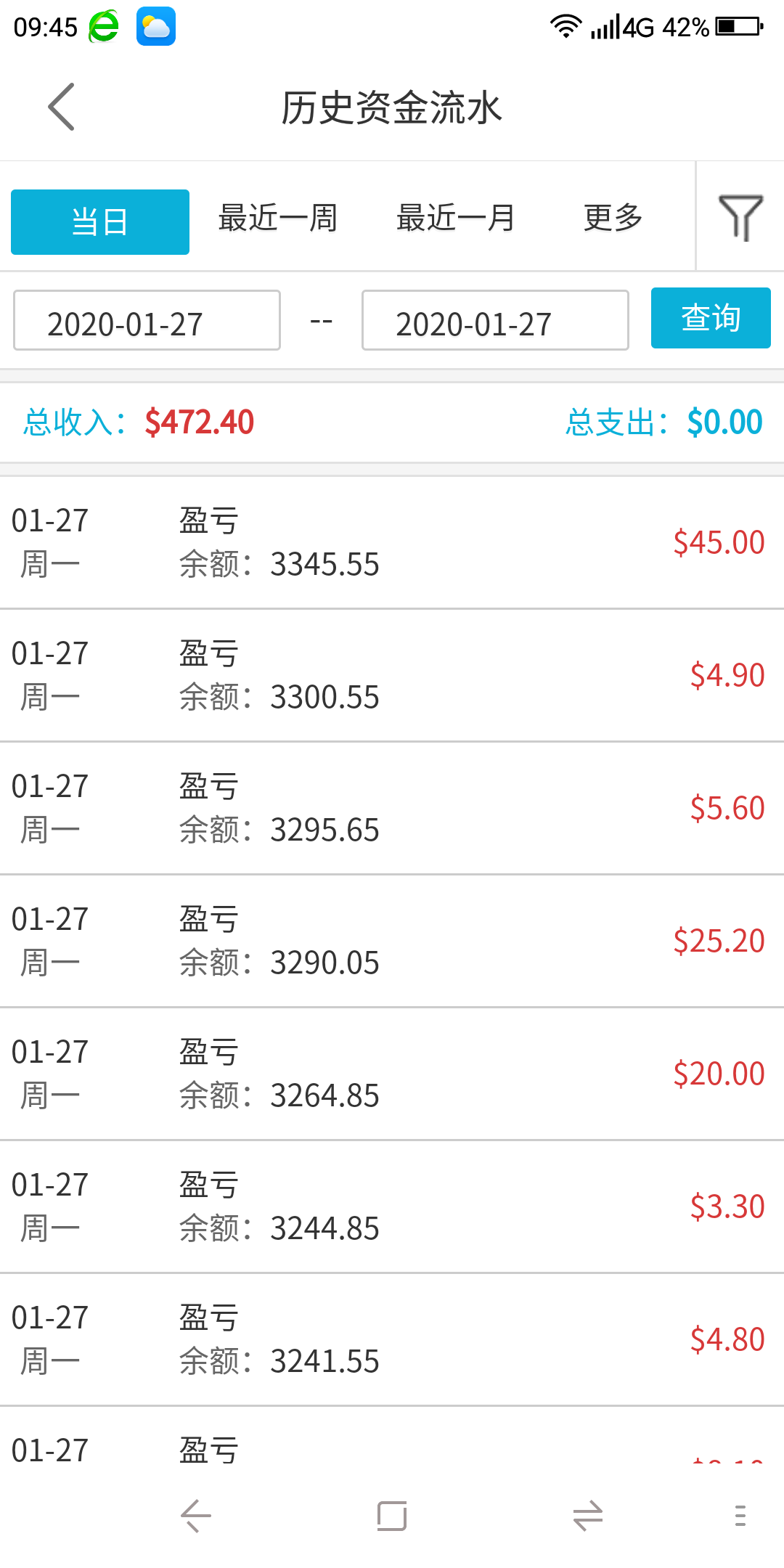This screenshot has height=1568, width=784.
Task: Tap the green browser icon in status bar
Action: tap(104, 27)
